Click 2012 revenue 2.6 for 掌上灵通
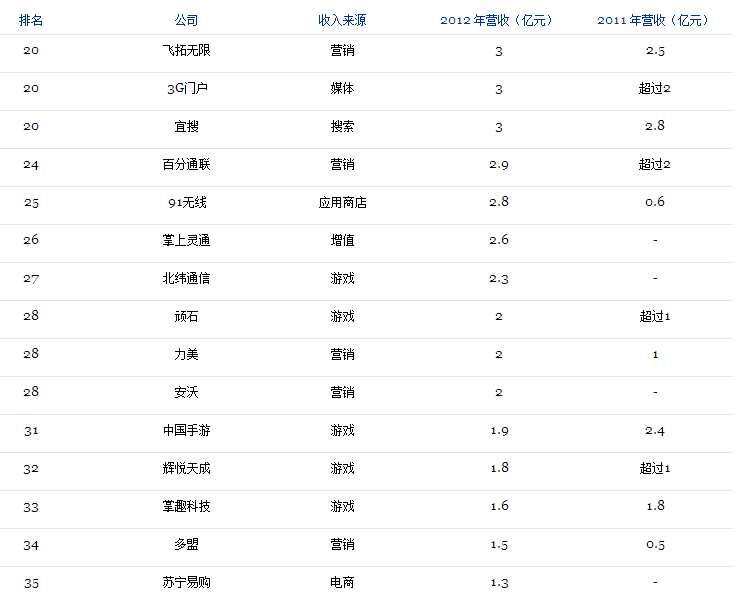 (x=499, y=240)
